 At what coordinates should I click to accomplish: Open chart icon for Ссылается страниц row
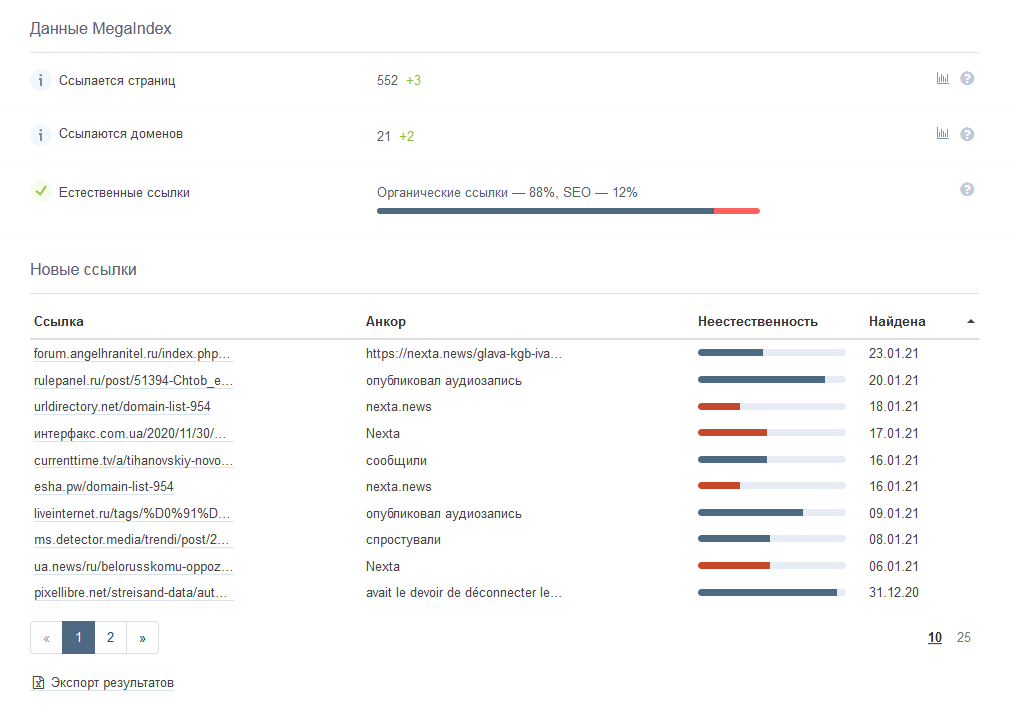(942, 79)
